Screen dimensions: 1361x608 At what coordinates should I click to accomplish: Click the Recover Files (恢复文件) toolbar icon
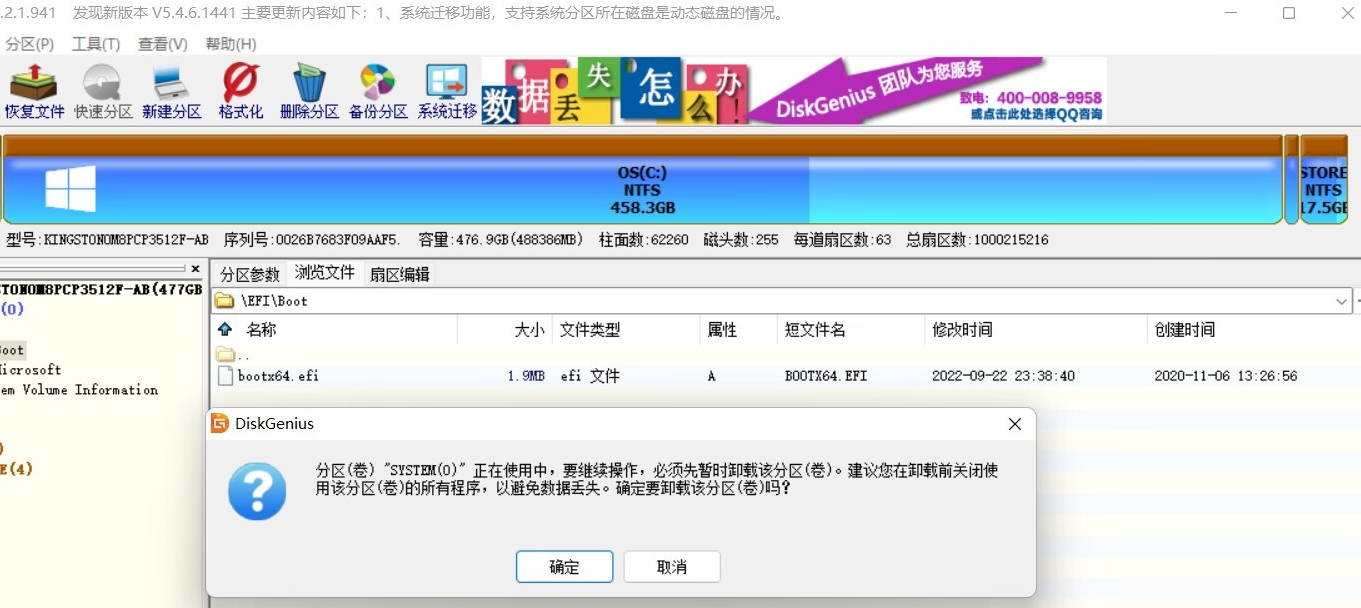(x=34, y=92)
